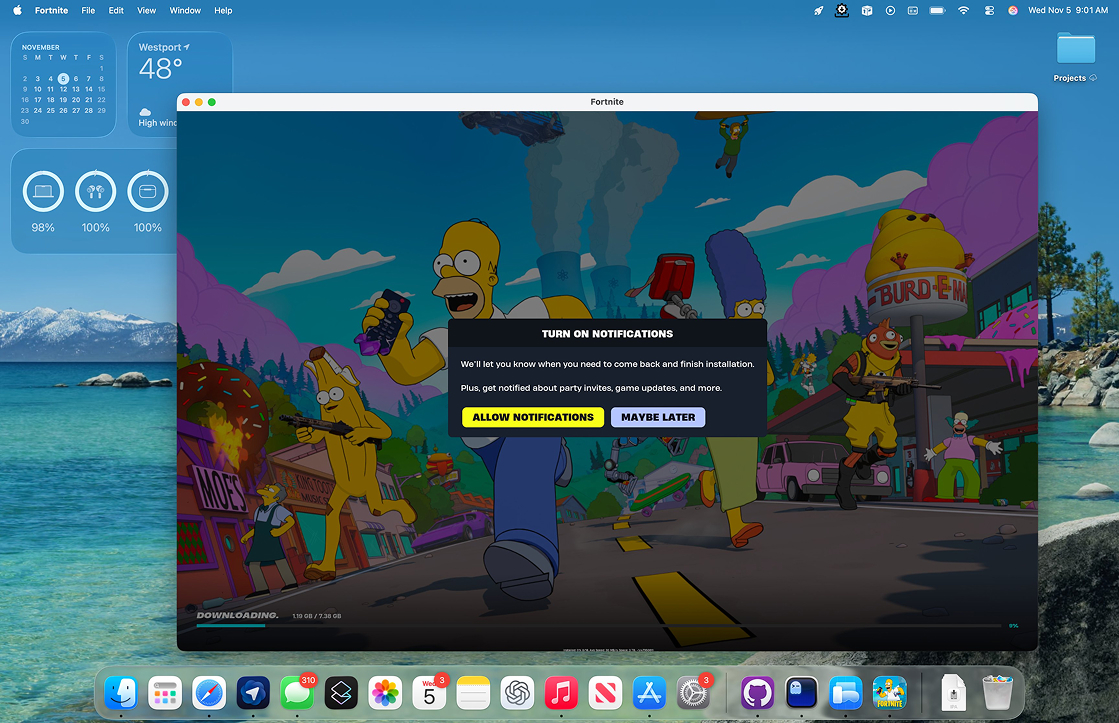Open the Photos app in the Dock
Screen dimensions: 1119x723
385,692
